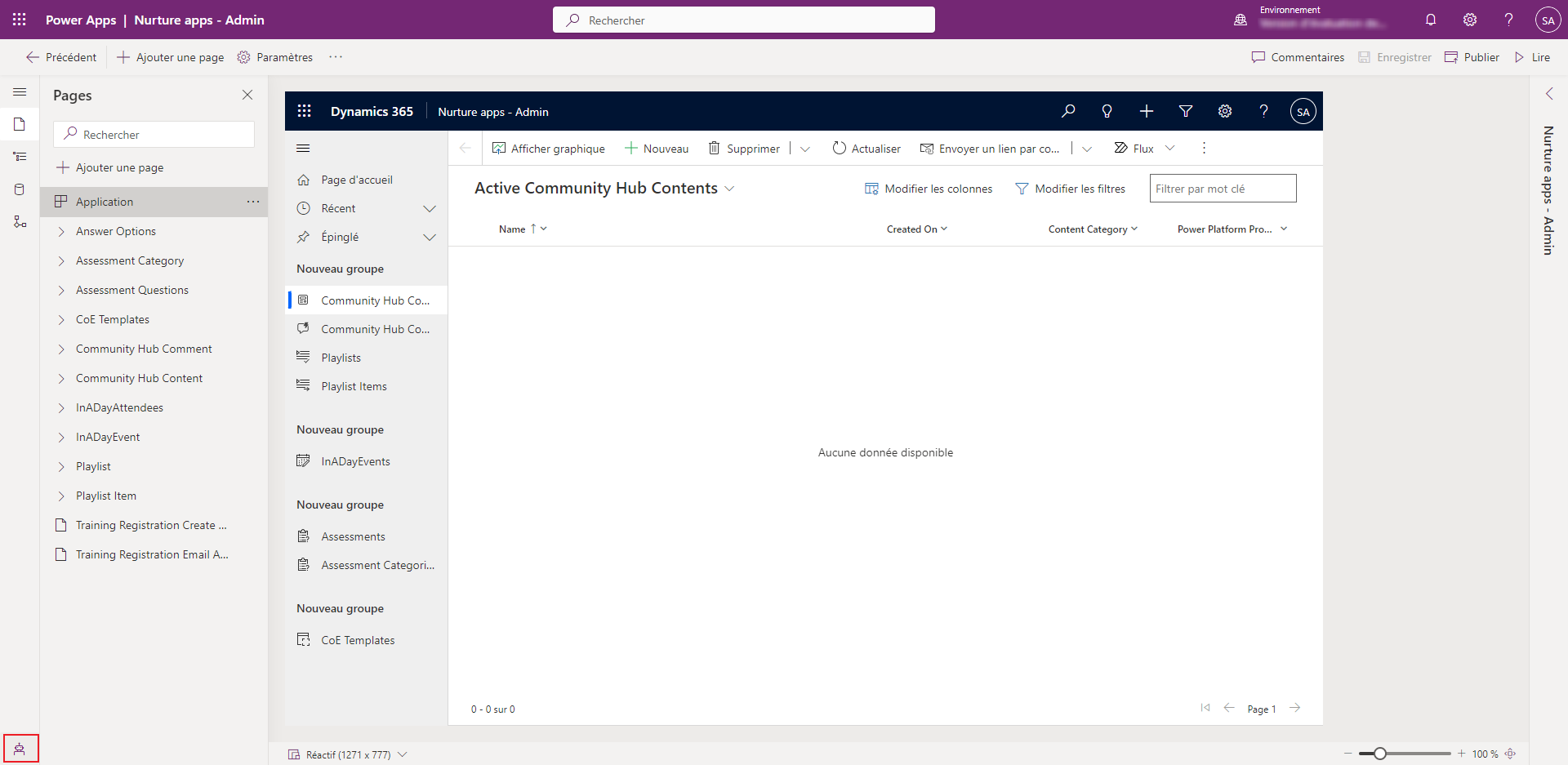1568x765 pixels.
Task: Expand Assessment Category tree node
Action: (x=61, y=261)
